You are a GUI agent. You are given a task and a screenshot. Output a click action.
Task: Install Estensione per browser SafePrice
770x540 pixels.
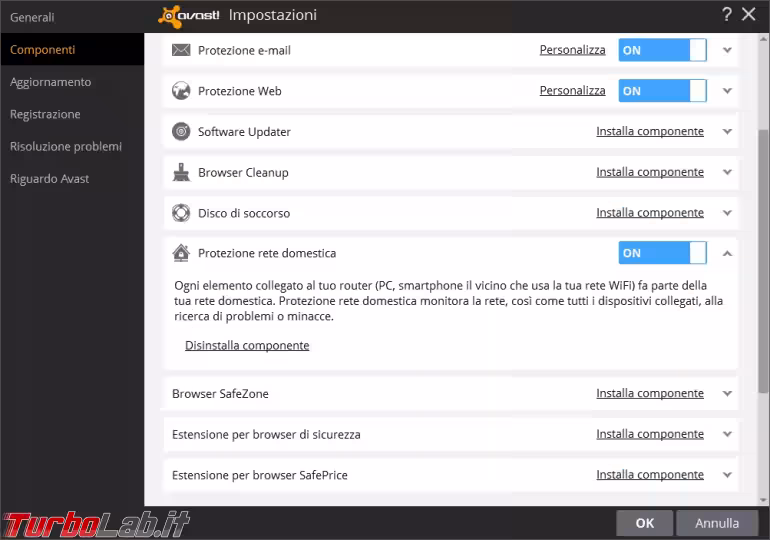click(x=650, y=475)
